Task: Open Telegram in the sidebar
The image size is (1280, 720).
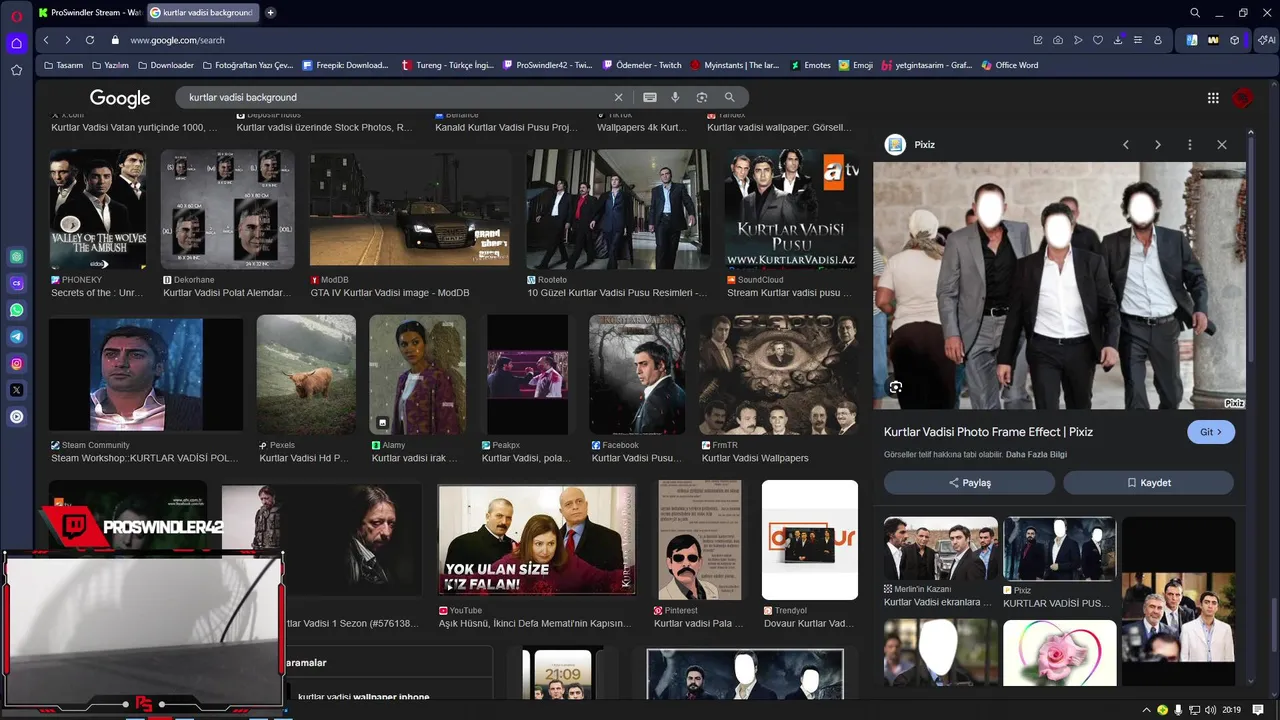Action: point(16,337)
